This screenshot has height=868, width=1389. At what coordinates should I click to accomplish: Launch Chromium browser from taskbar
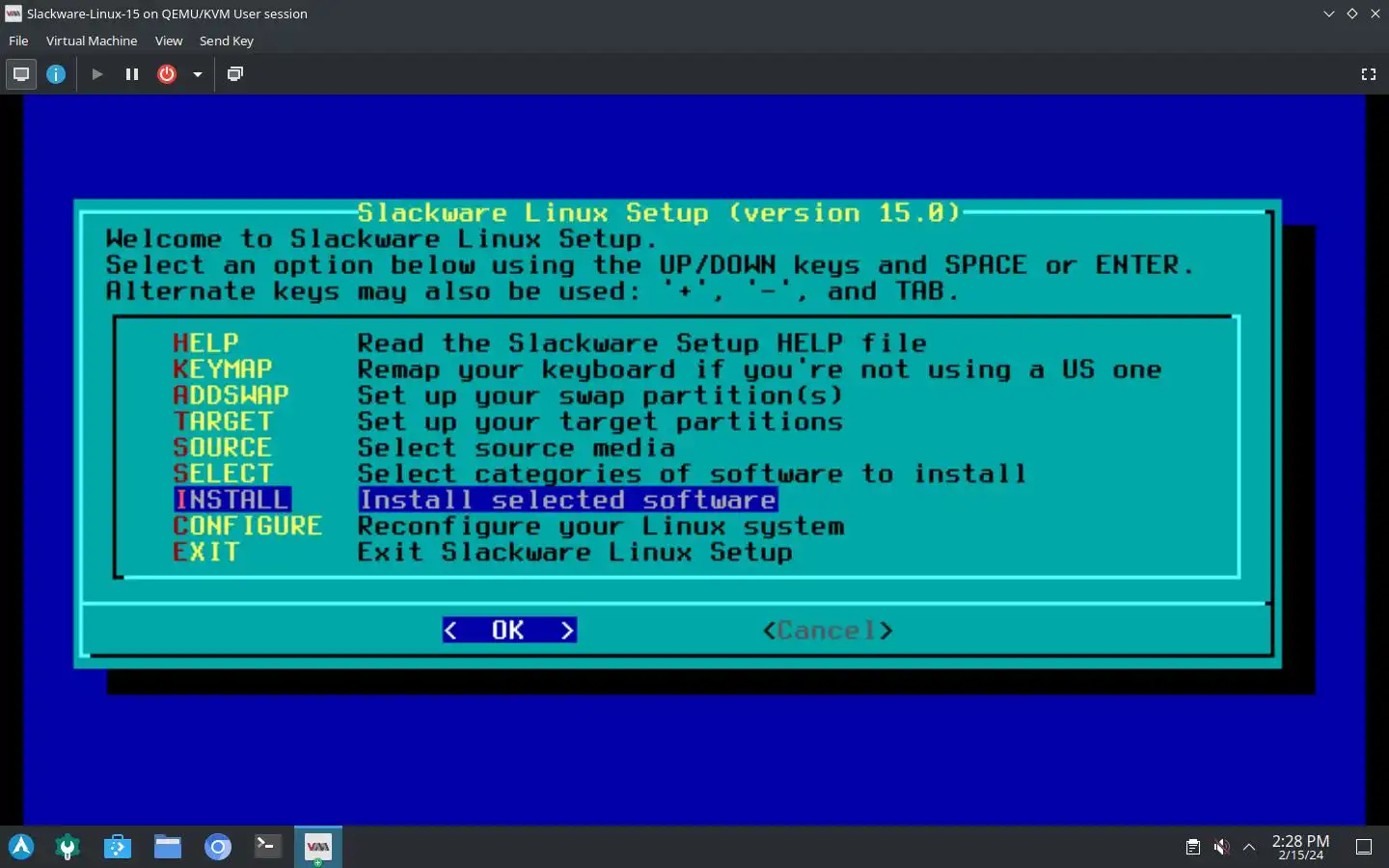(218, 847)
